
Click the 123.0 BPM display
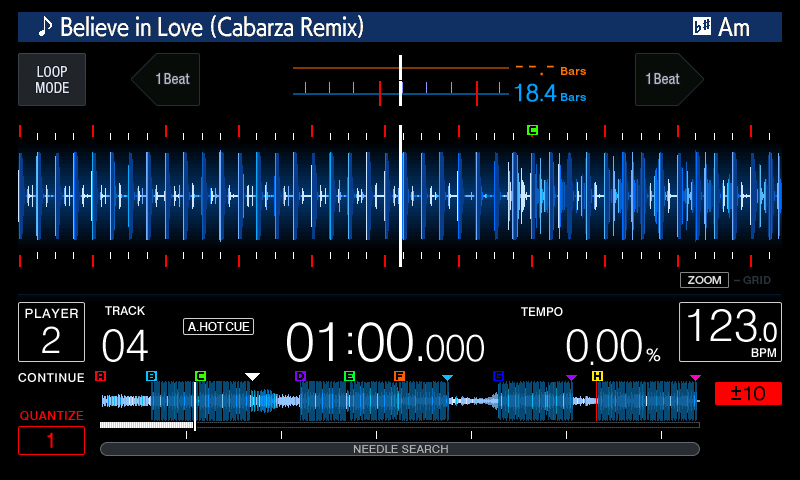coord(729,332)
